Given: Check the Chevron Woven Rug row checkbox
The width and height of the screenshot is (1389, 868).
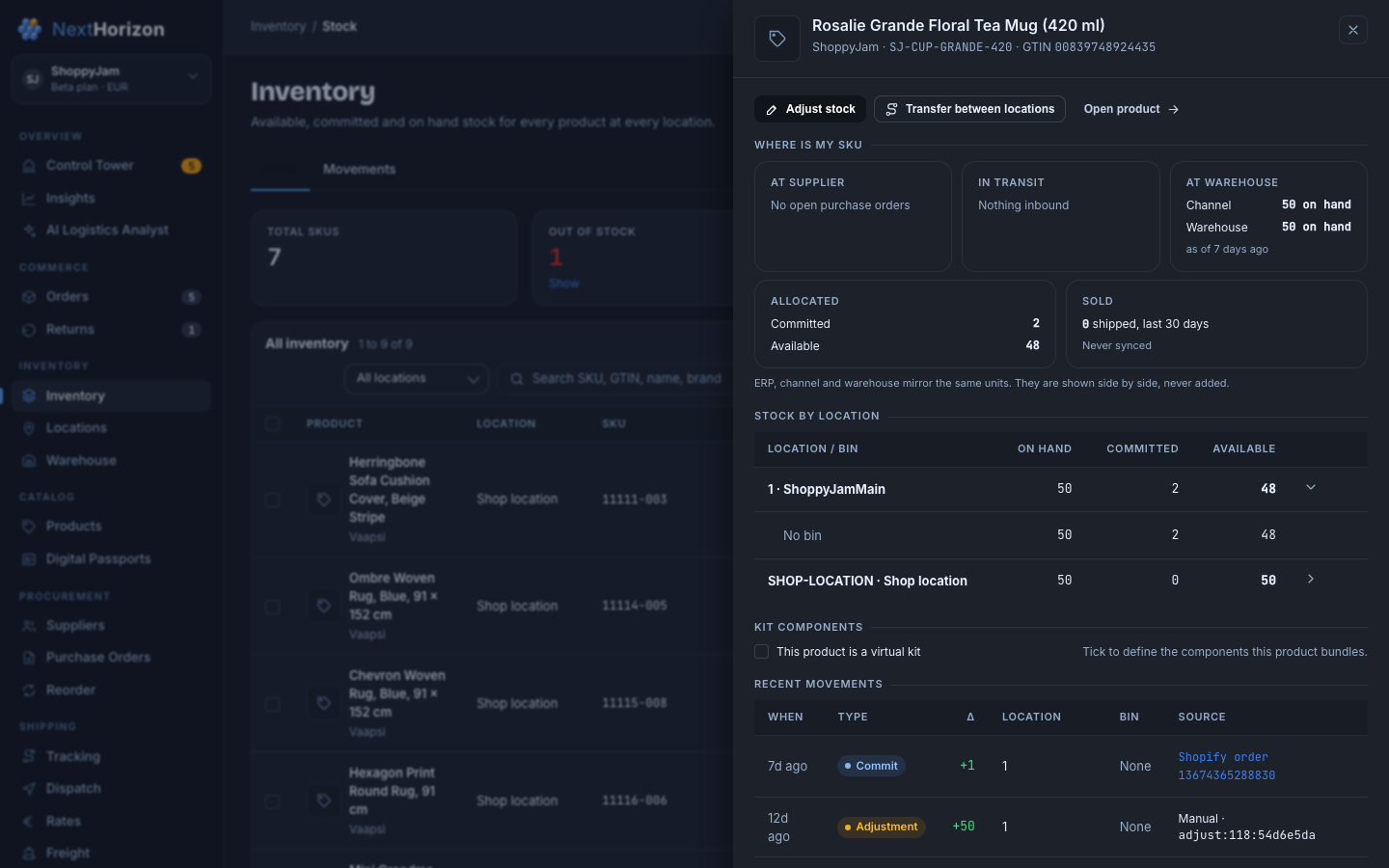Looking at the screenshot, I should (272, 704).
